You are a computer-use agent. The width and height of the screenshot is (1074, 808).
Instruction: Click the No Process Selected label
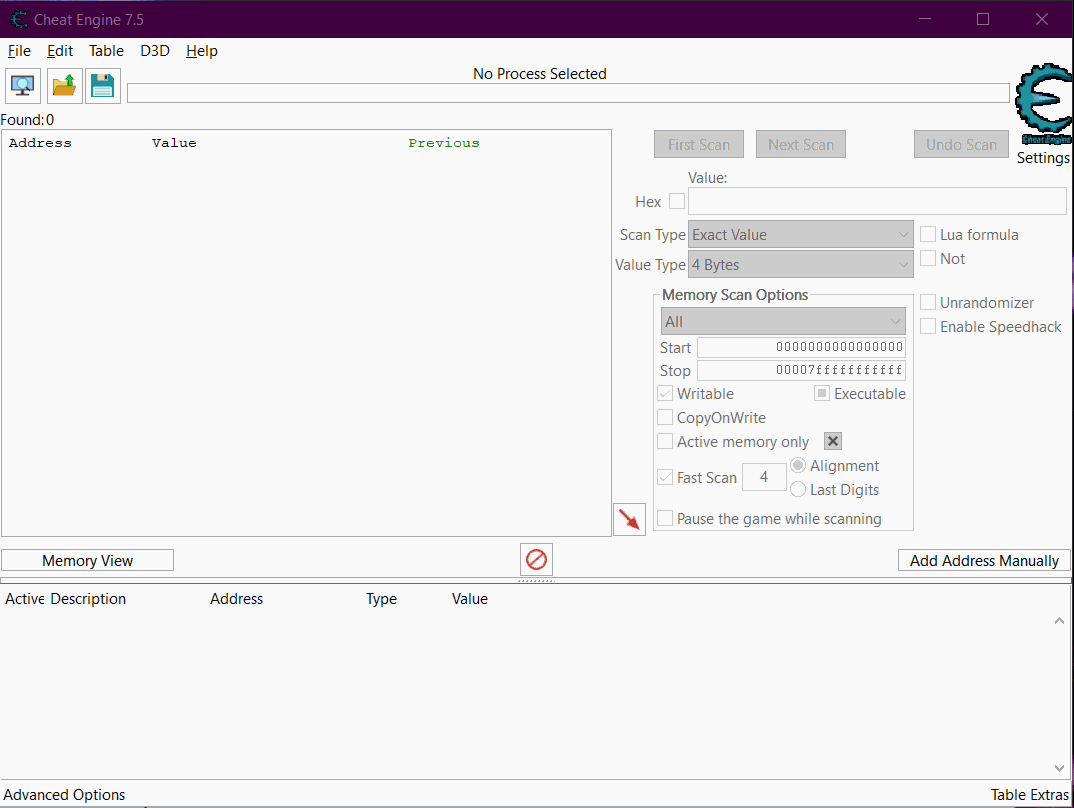(x=540, y=74)
